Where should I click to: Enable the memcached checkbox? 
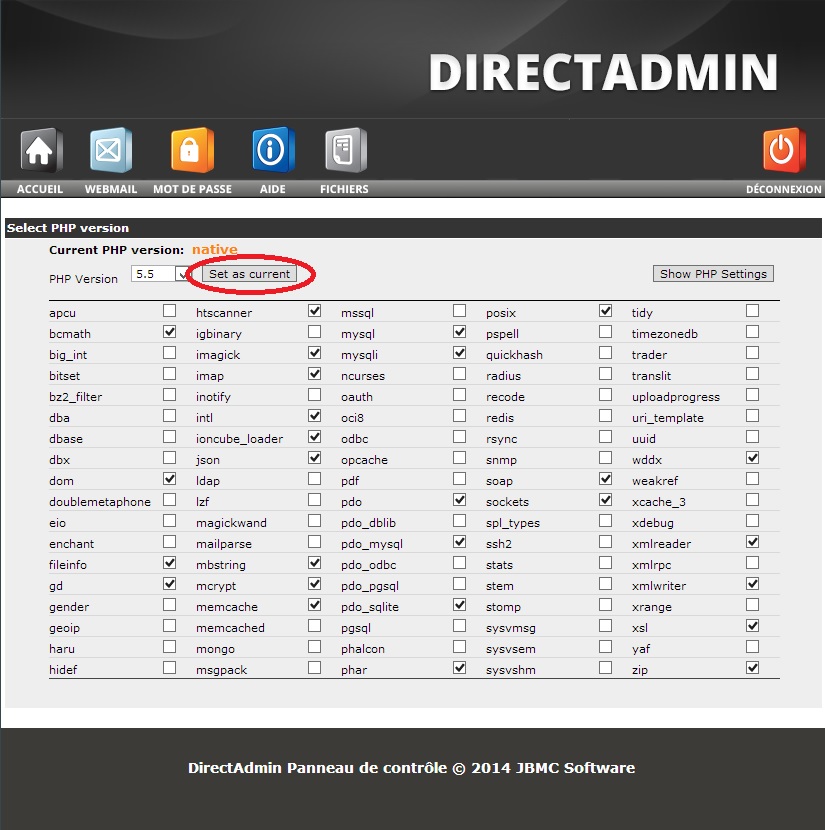314,626
